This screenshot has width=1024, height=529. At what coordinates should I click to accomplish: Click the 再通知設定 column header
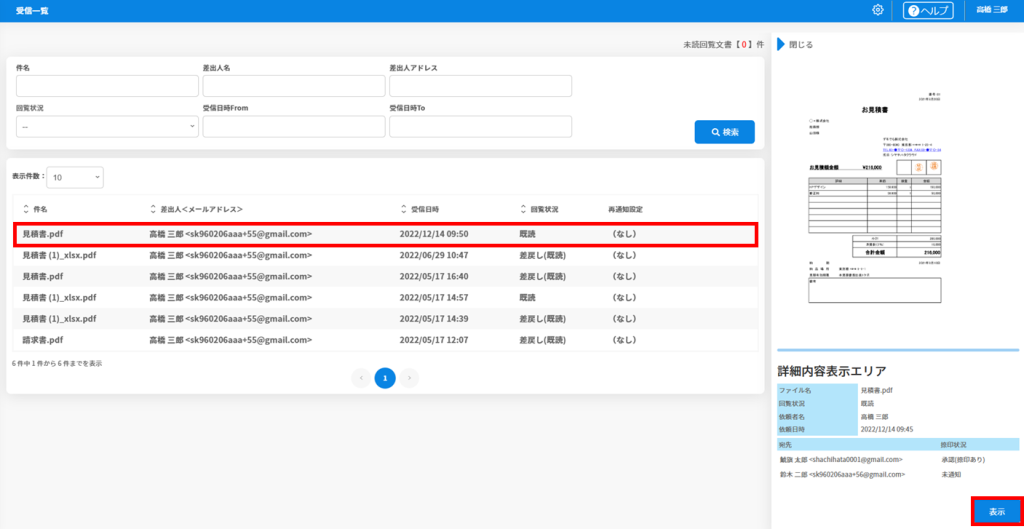tap(626, 210)
